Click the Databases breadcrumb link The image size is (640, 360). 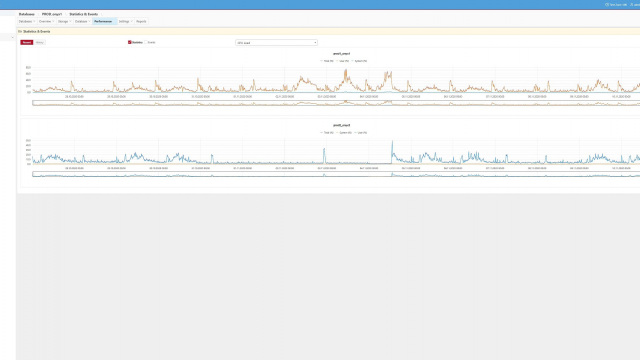click(27, 14)
